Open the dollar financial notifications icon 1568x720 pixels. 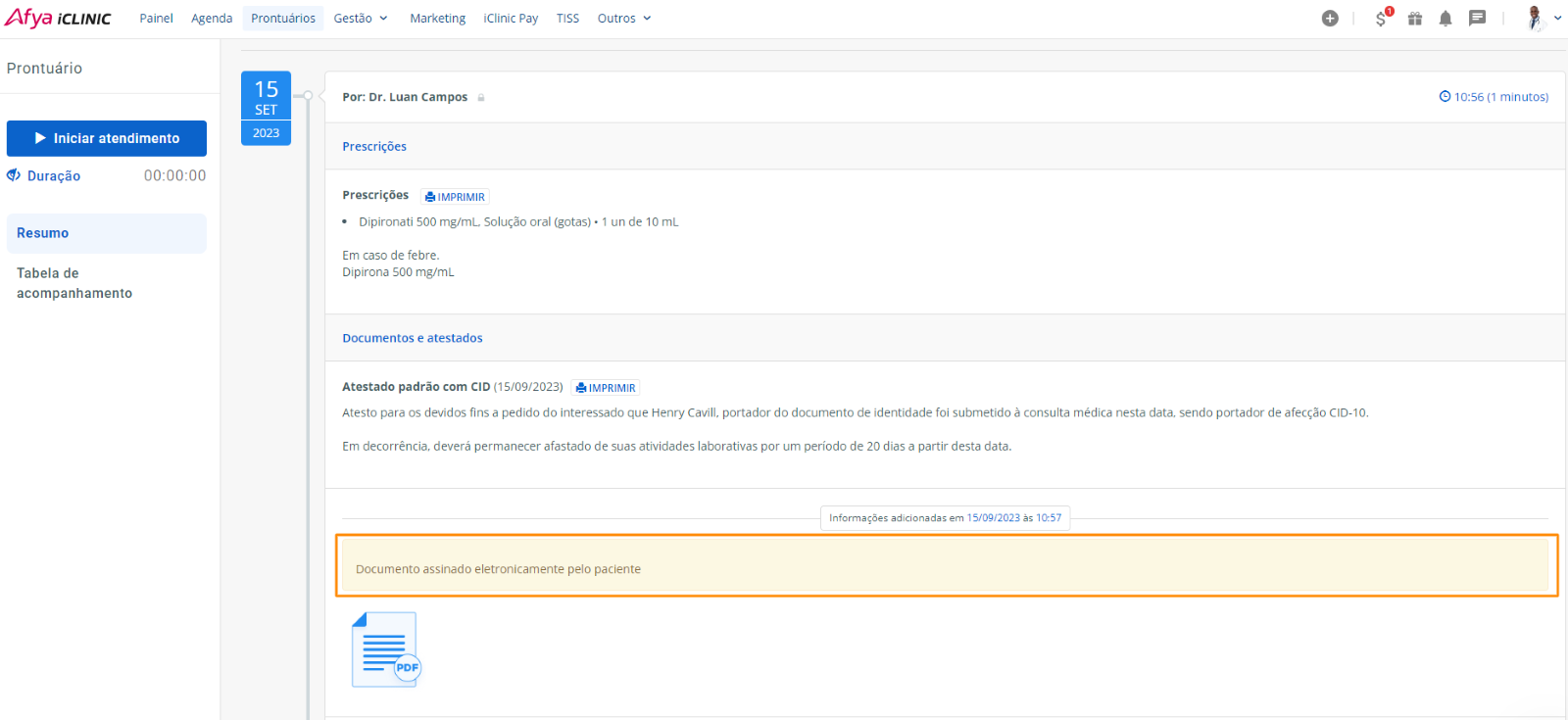click(1382, 19)
